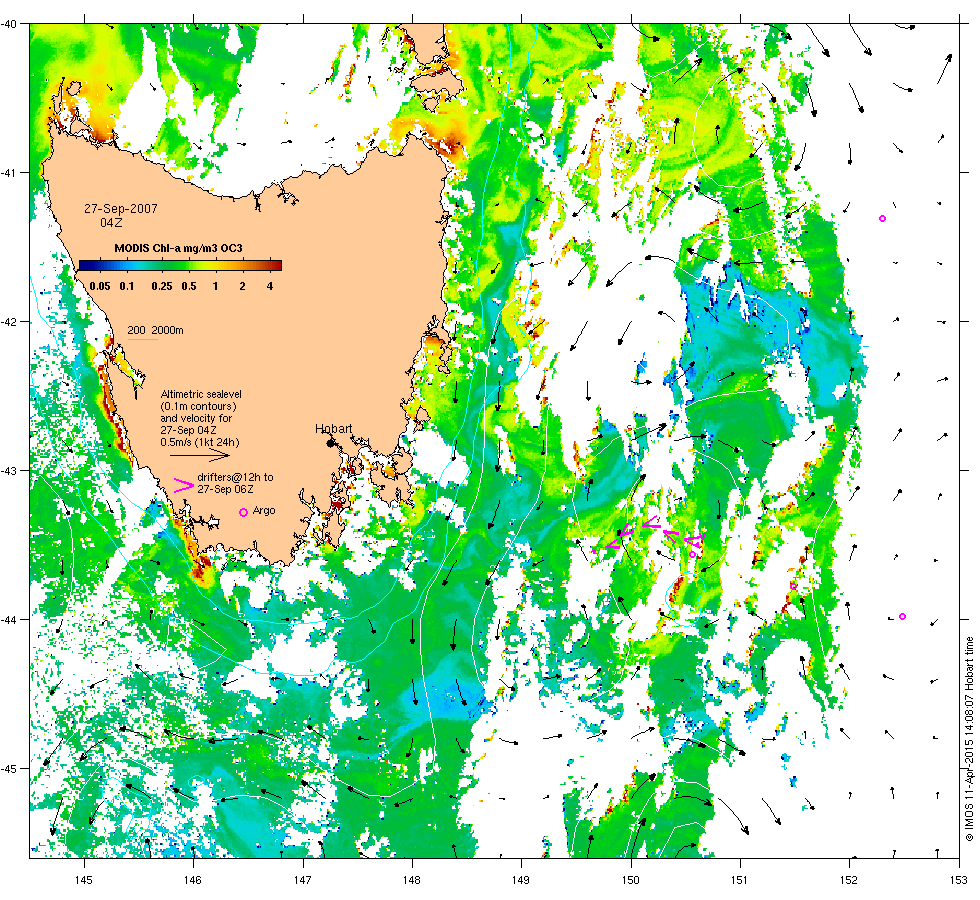This screenshot has height=900, width=980.
Task: Click the 4 value at the color scale's end
Action: [x=270, y=286]
